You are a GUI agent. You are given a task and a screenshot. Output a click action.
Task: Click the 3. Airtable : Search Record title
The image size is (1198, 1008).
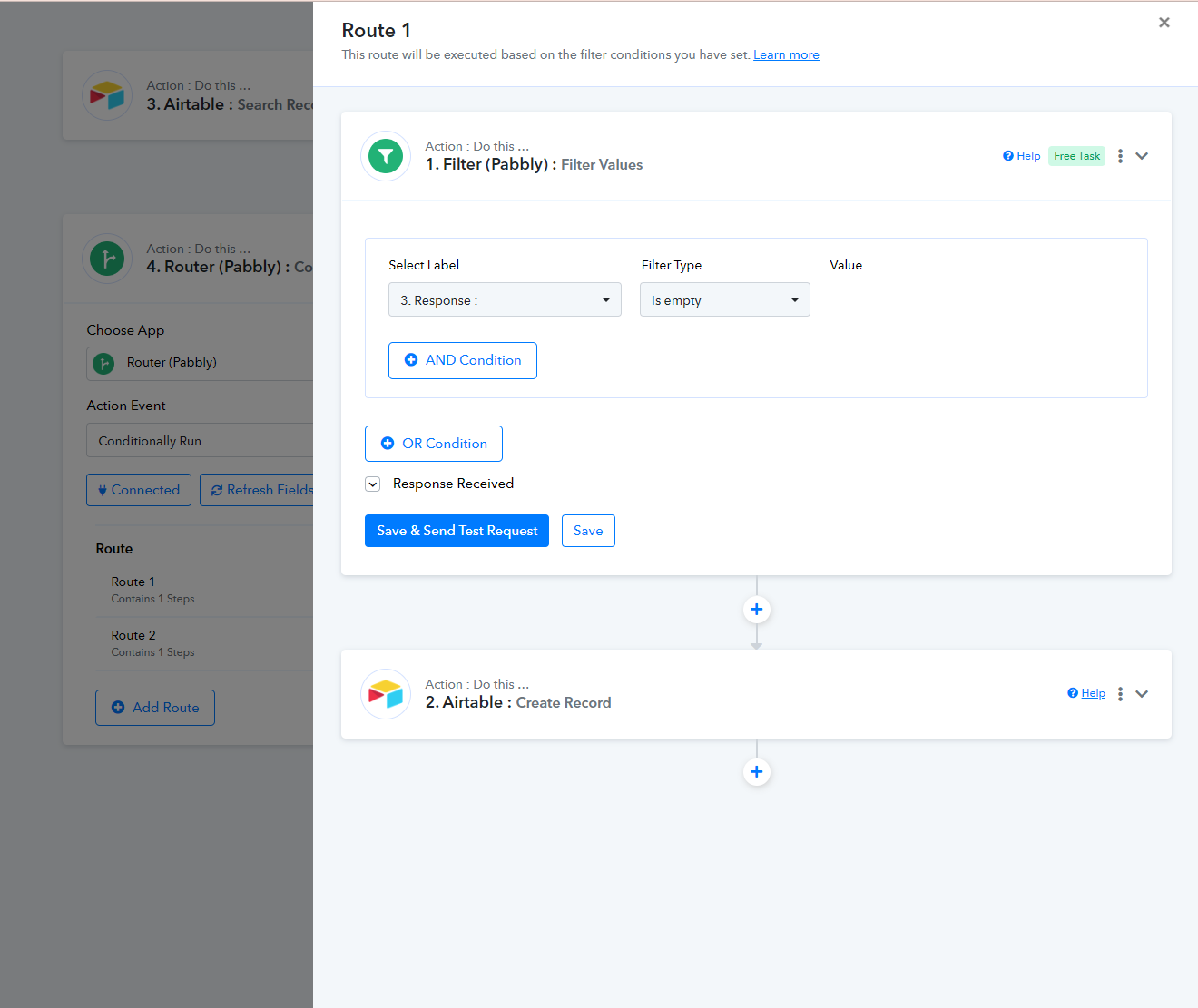[x=230, y=104]
